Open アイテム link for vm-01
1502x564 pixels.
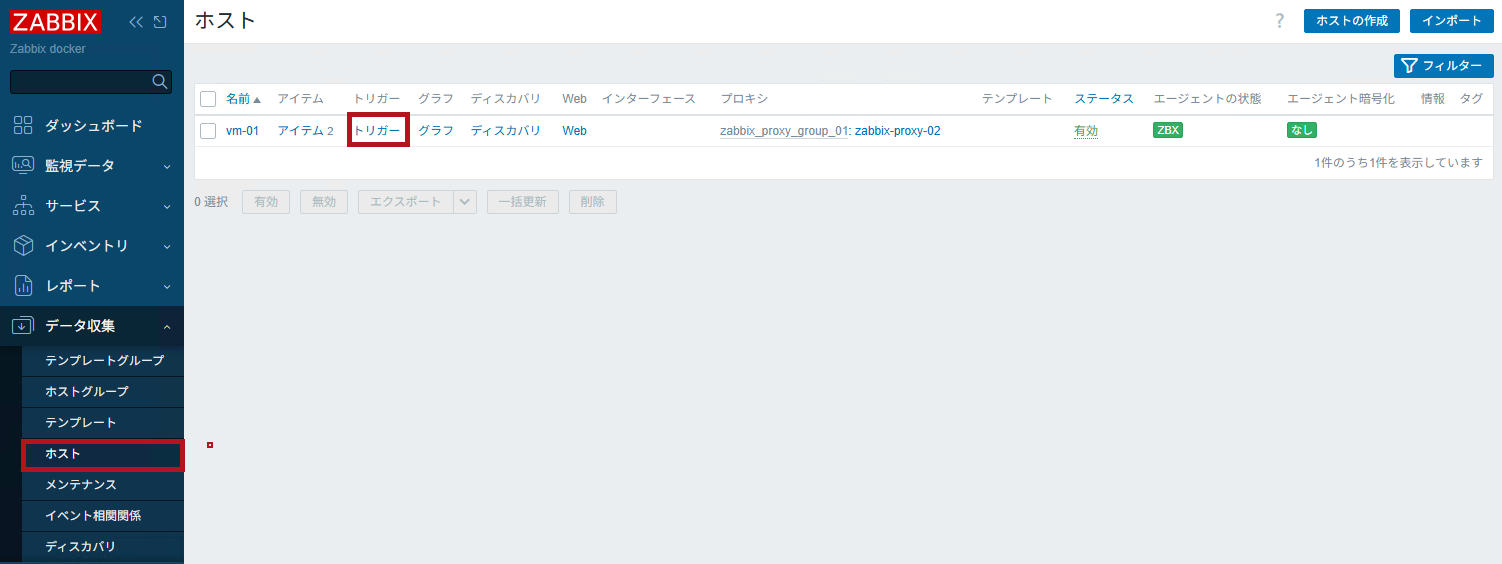point(300,131)
